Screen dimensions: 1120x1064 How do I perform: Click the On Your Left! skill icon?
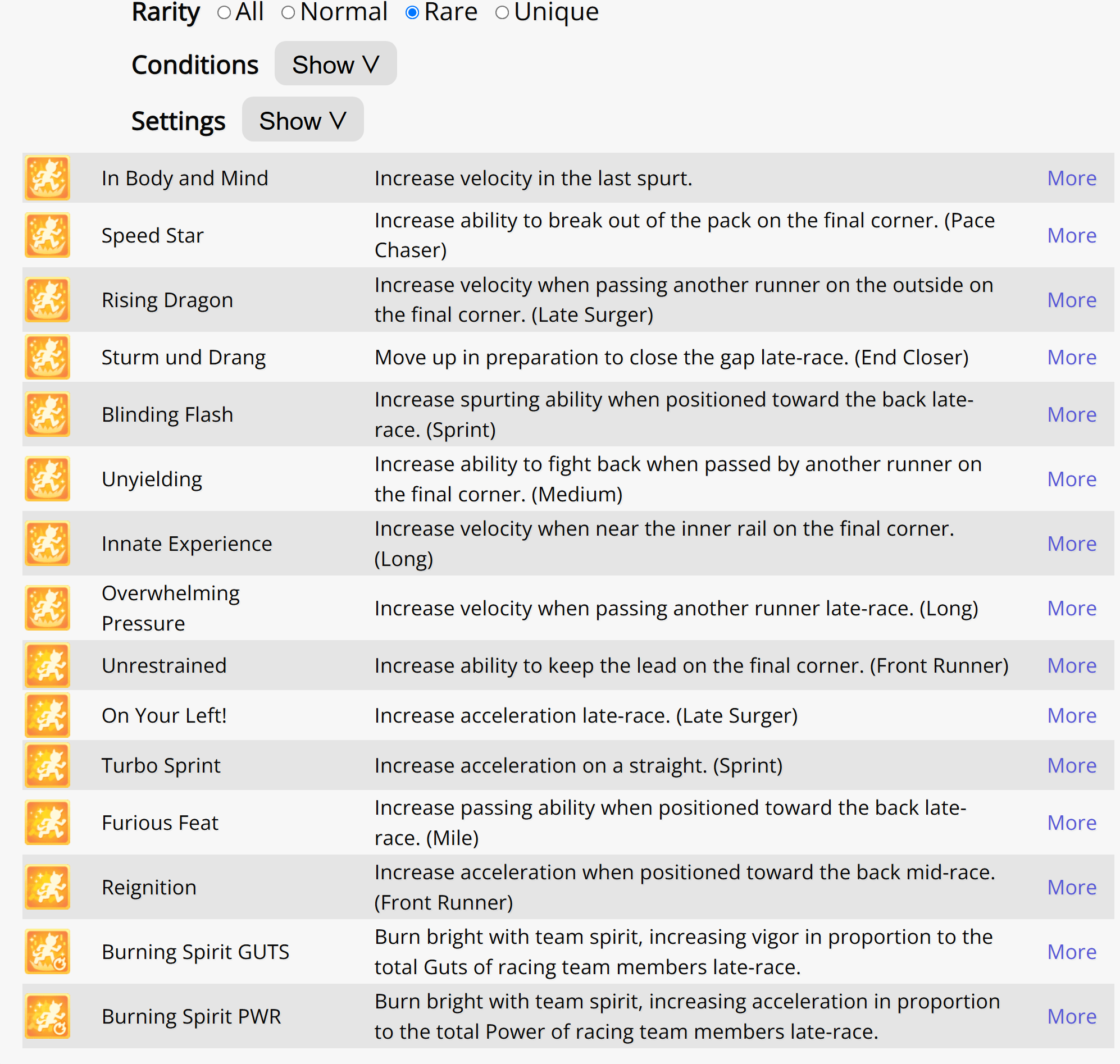coord(47,716)
